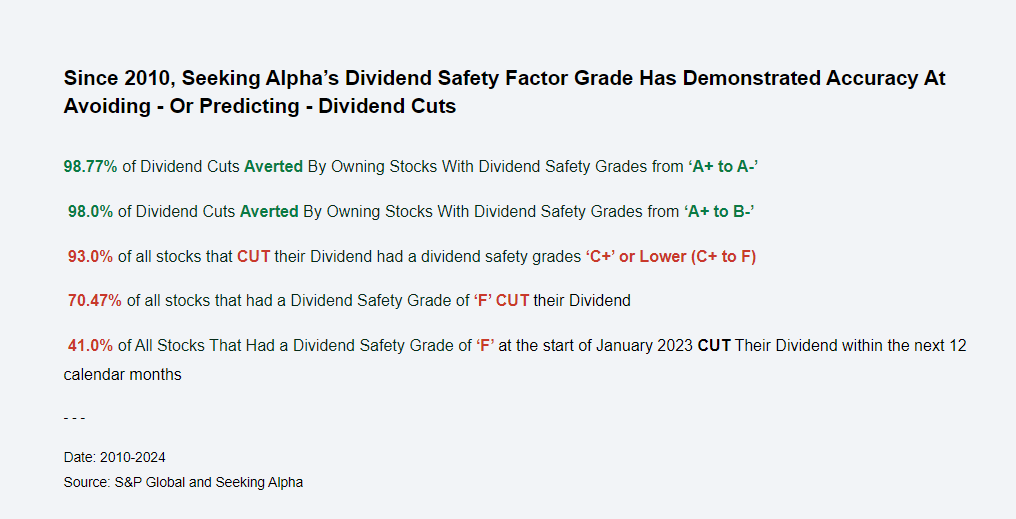
Task: Click the green 'A+ to B-' grade text
Action: (719, 211)
